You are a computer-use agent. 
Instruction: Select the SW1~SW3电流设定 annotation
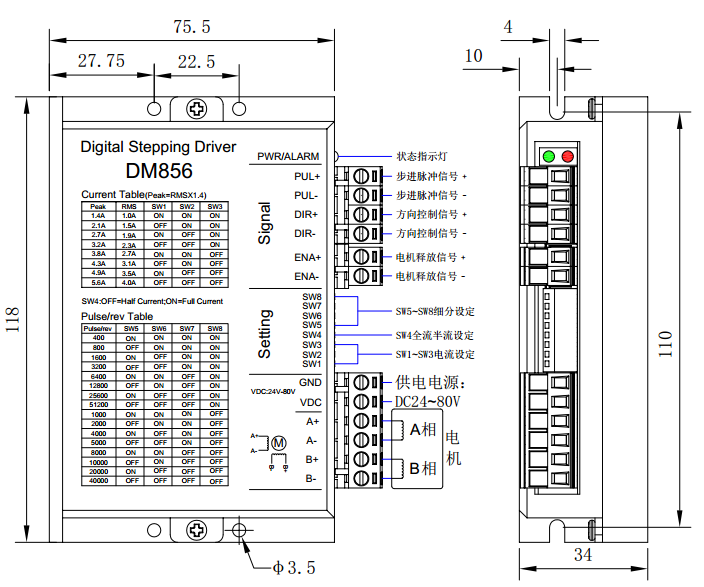435,354
